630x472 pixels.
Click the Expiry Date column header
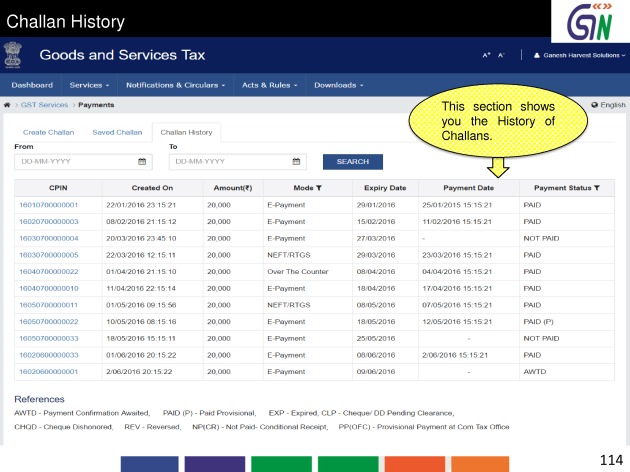click(385, 188)
